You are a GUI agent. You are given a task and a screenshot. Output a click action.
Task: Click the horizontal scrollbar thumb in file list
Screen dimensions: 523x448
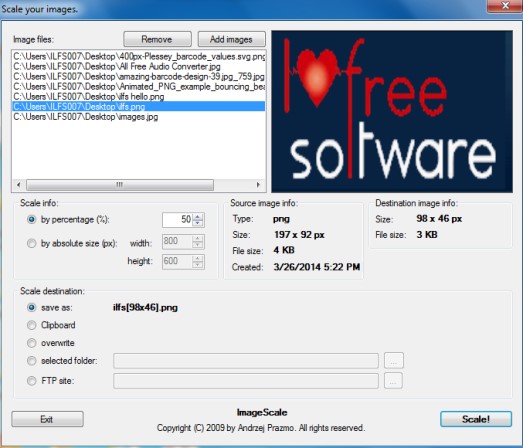(x=120, y=184)
